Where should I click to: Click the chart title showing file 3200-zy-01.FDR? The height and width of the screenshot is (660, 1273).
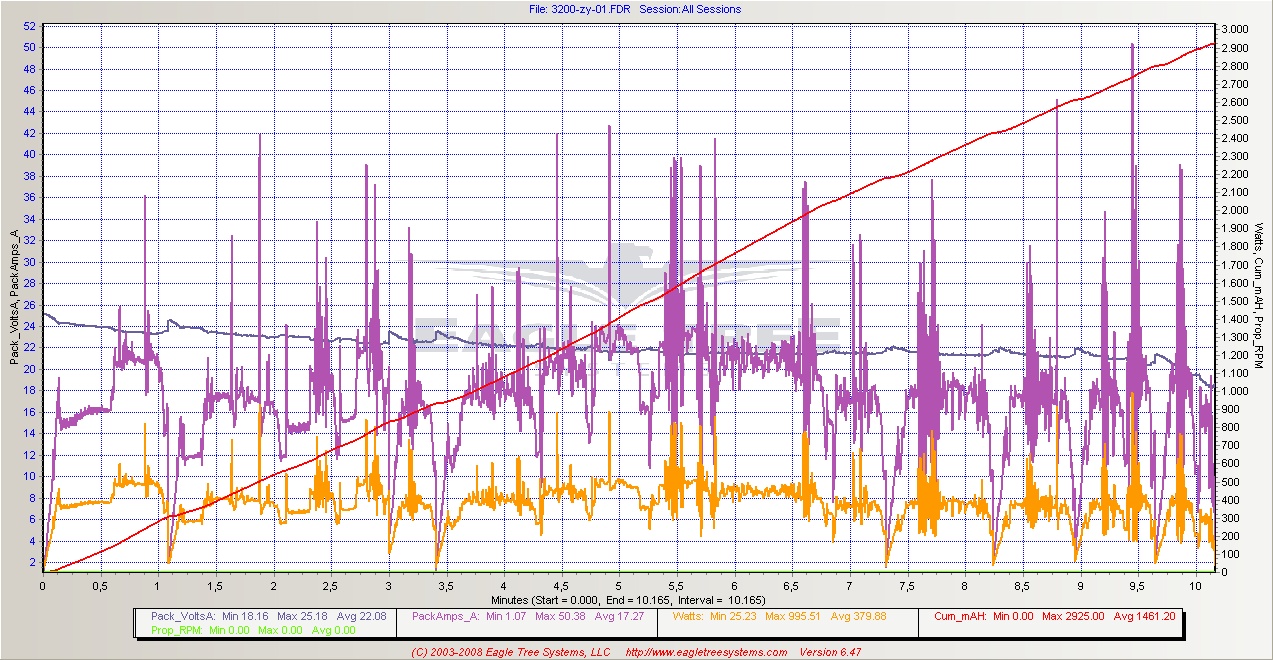coord(635,9)
